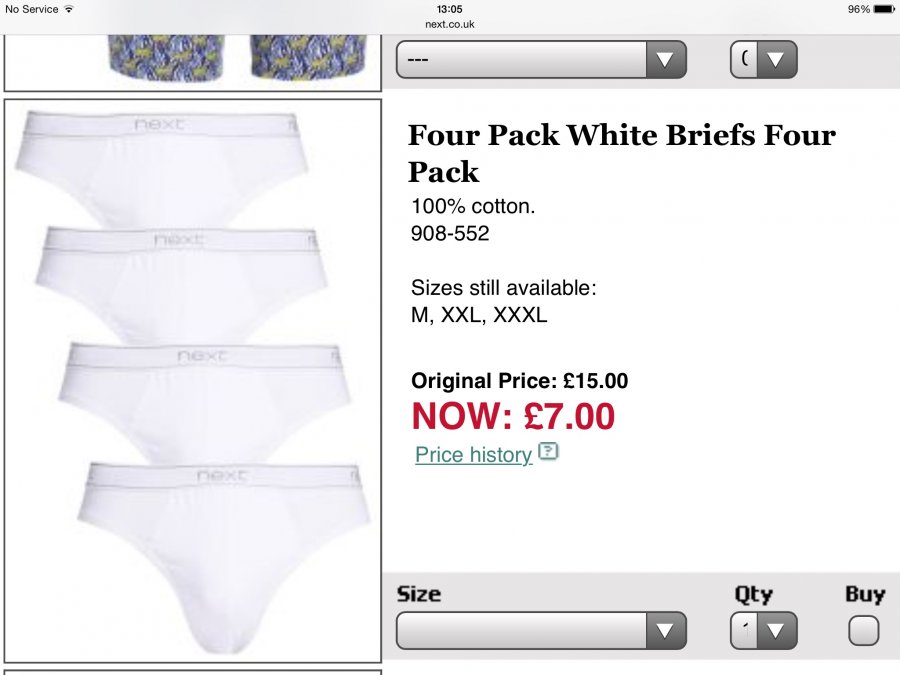The width and height of the screenshot is (900, 675).
Task: Open the Qty dropdown under Qty label
Action: (763, 630)
